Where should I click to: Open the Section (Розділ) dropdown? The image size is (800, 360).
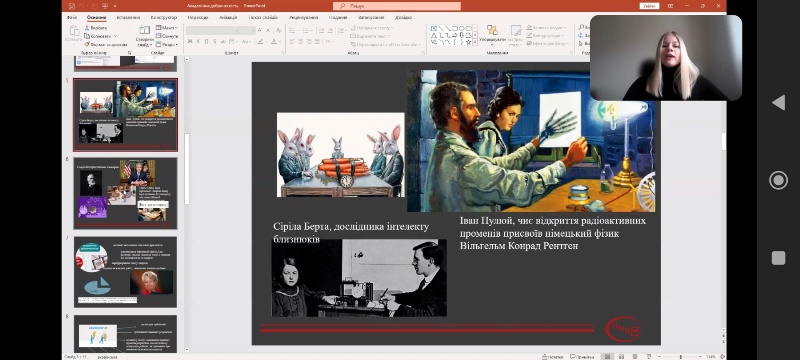pyautogui.click(x=167, y=44)
